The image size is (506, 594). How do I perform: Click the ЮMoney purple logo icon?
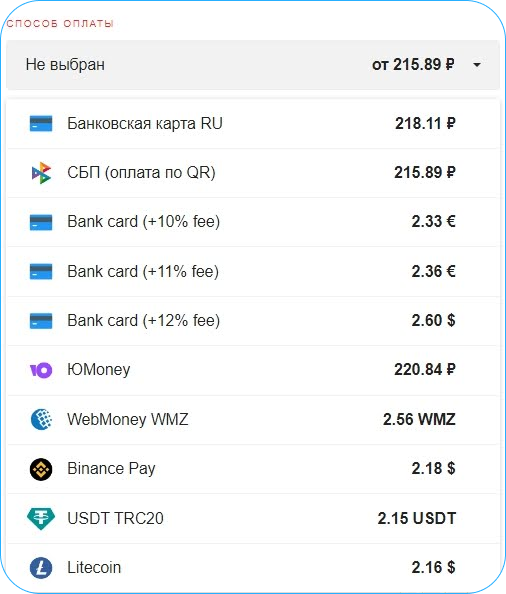click(x=41, y=370)
